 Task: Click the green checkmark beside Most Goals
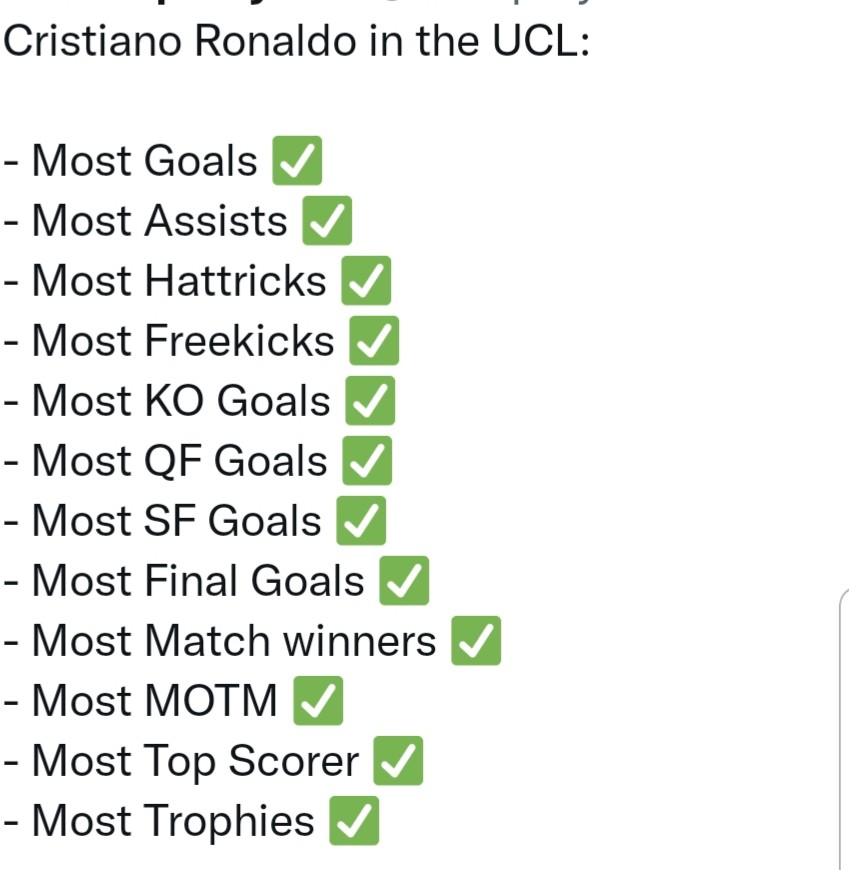pos(297,162)
